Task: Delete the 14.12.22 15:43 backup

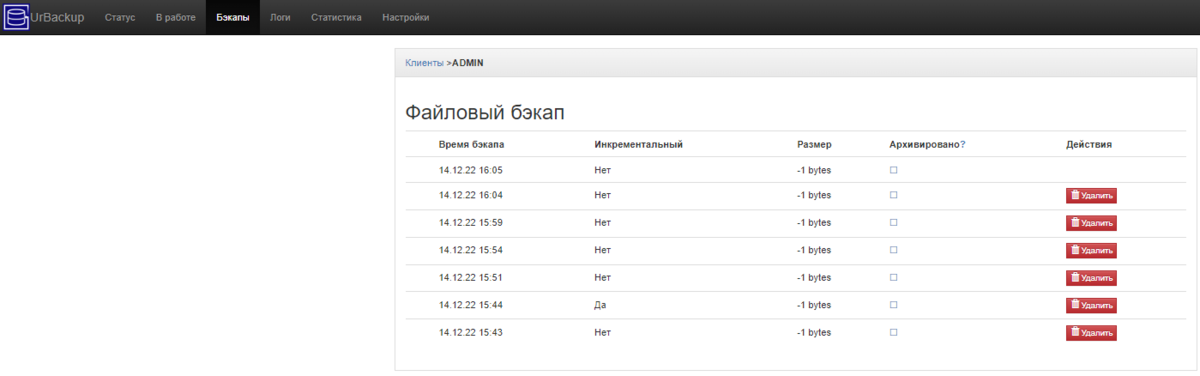Action: click(x=1091, y=333)
